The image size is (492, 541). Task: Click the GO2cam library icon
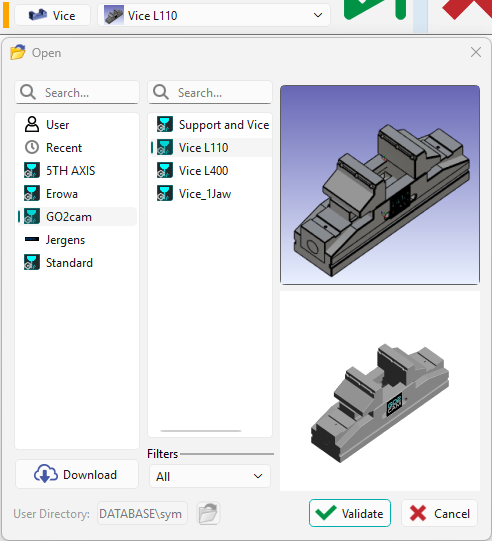click(32, 216)
